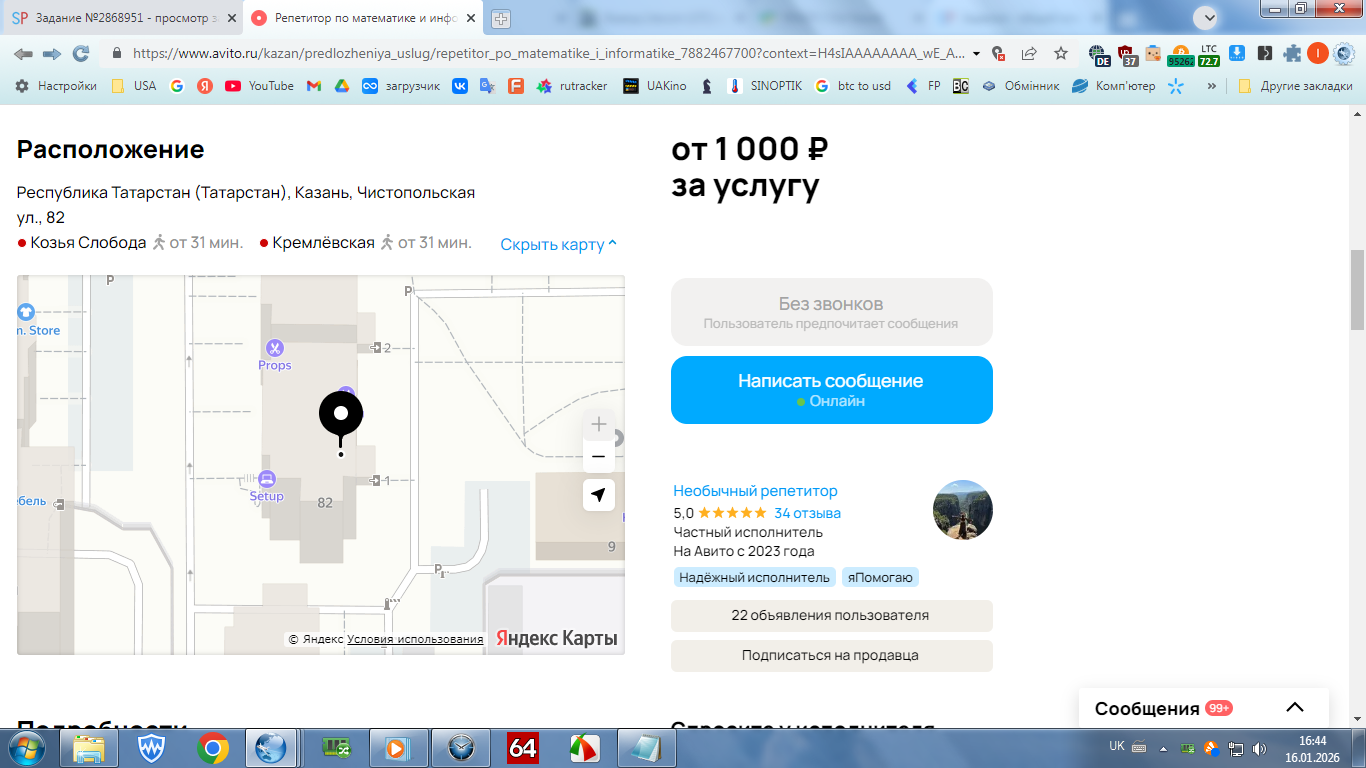Click the яПомогаю badge
Image resolution: width=1366 pixels, height=768 pixels.
pos(880,577)
